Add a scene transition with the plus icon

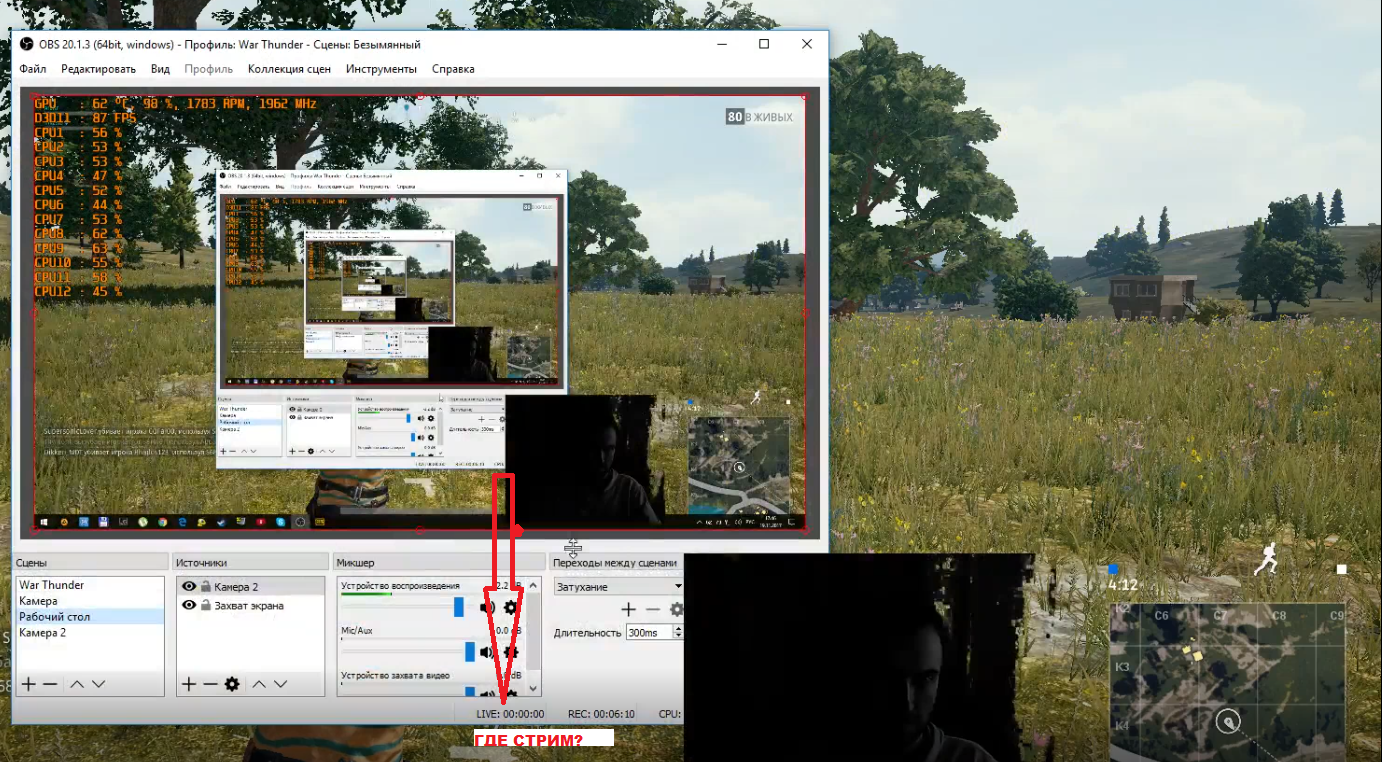(628, 609)
